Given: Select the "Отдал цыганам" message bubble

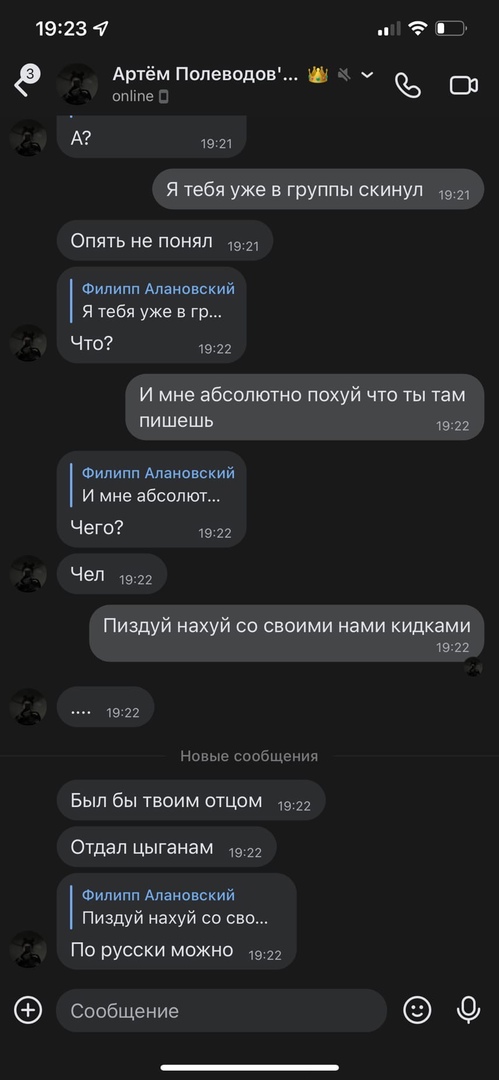Looking at the screenshot, I should pos(166,847).
